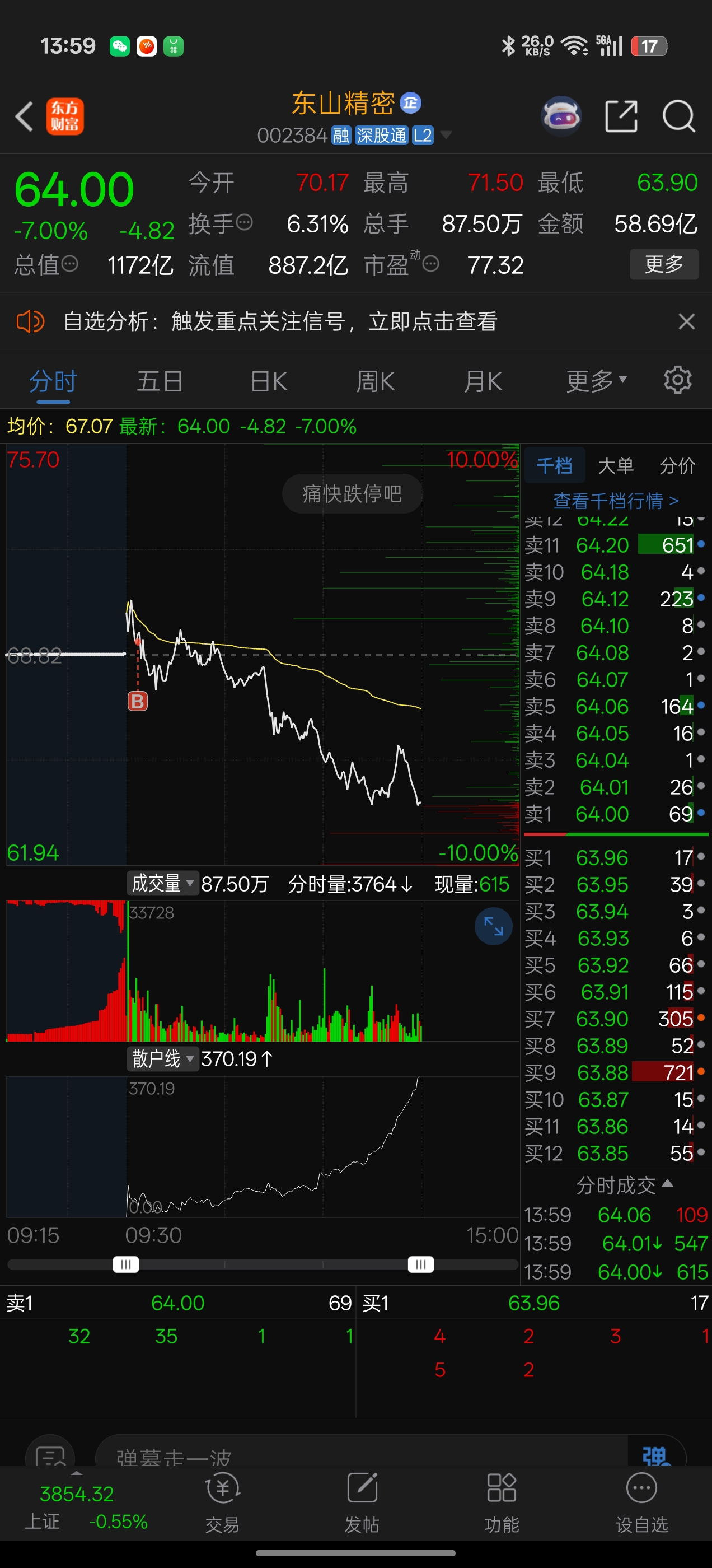Switch to the 月K tab
The height and width of the screenshot is (1568, 712).
(483, 381)
